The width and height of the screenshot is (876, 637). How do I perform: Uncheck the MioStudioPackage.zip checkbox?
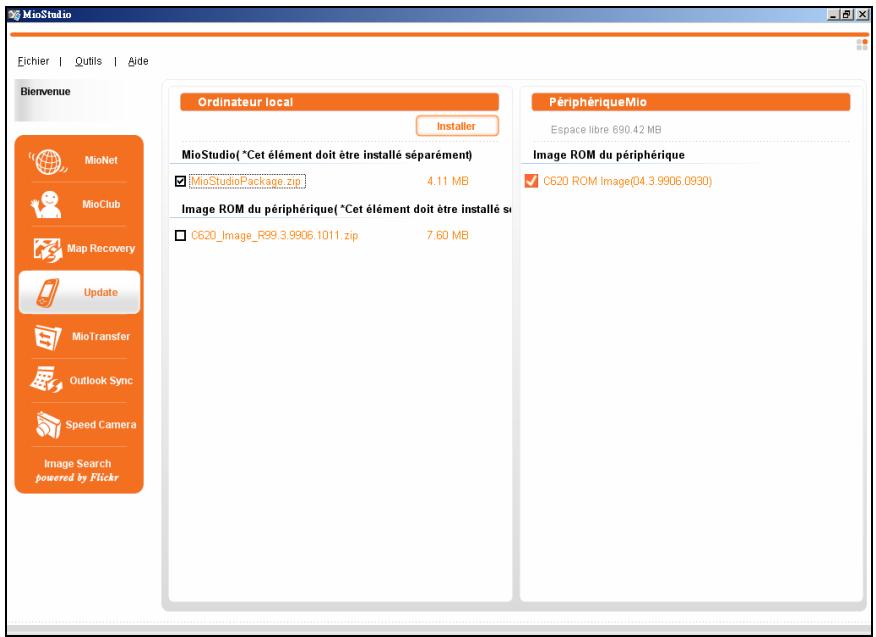pyautogui.click(x=180, y=181)
